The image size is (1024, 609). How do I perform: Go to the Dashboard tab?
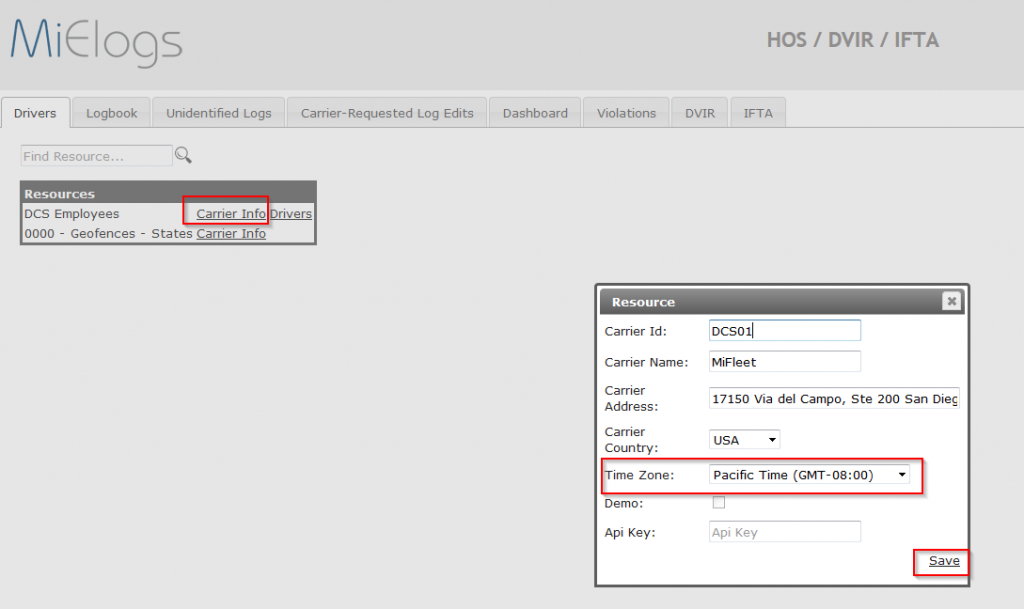(x=535, y=113)
